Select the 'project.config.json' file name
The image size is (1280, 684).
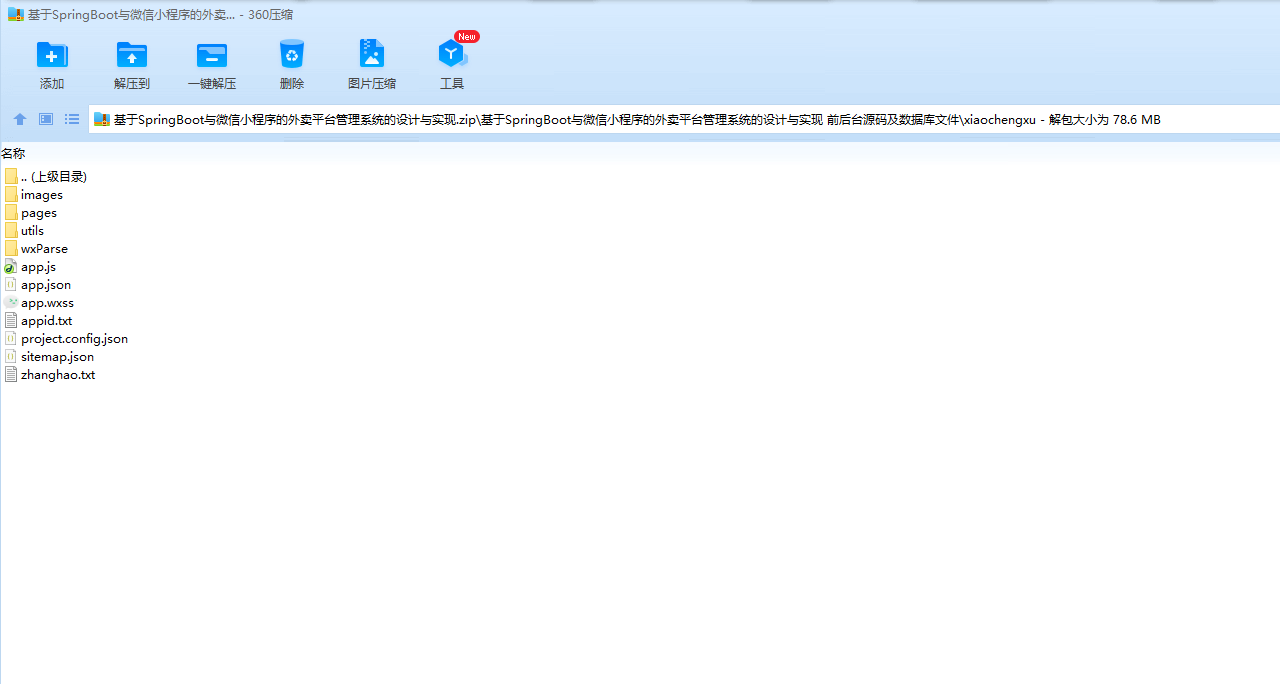coord(75,339)
